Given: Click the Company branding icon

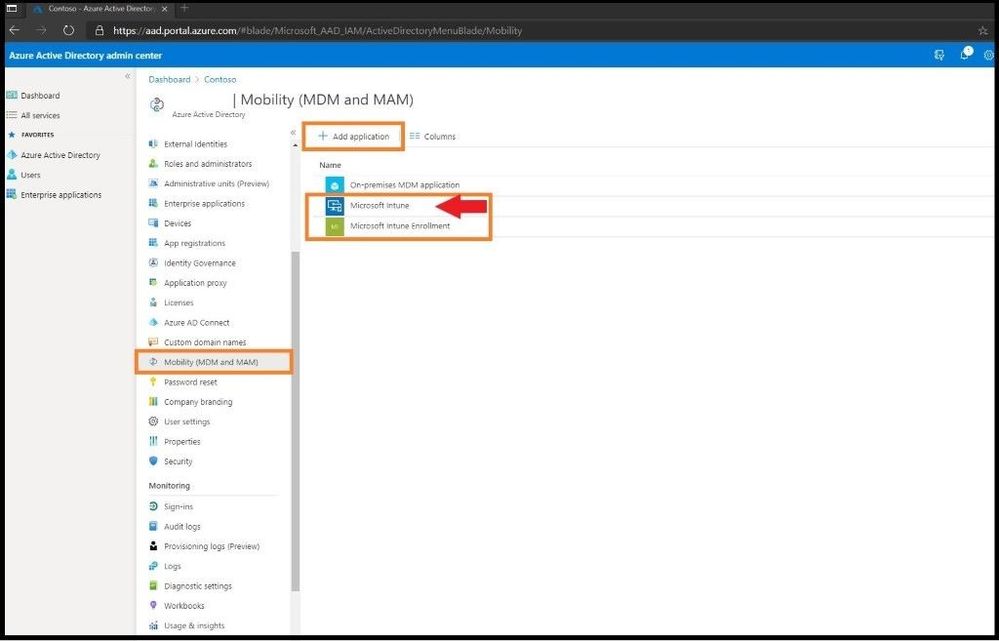Looking at the screenshot, I should (x=153, y=401).
